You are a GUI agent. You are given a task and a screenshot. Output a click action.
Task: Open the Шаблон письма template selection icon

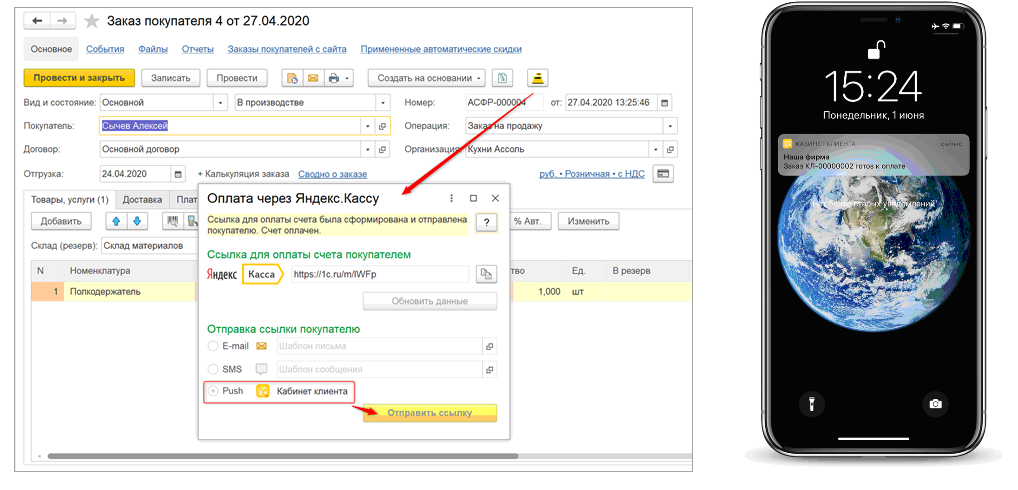coord(490,346)
